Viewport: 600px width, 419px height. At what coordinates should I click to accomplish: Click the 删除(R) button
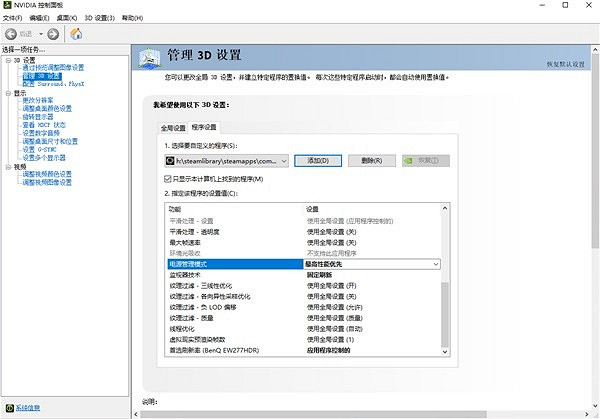(372, 161)
